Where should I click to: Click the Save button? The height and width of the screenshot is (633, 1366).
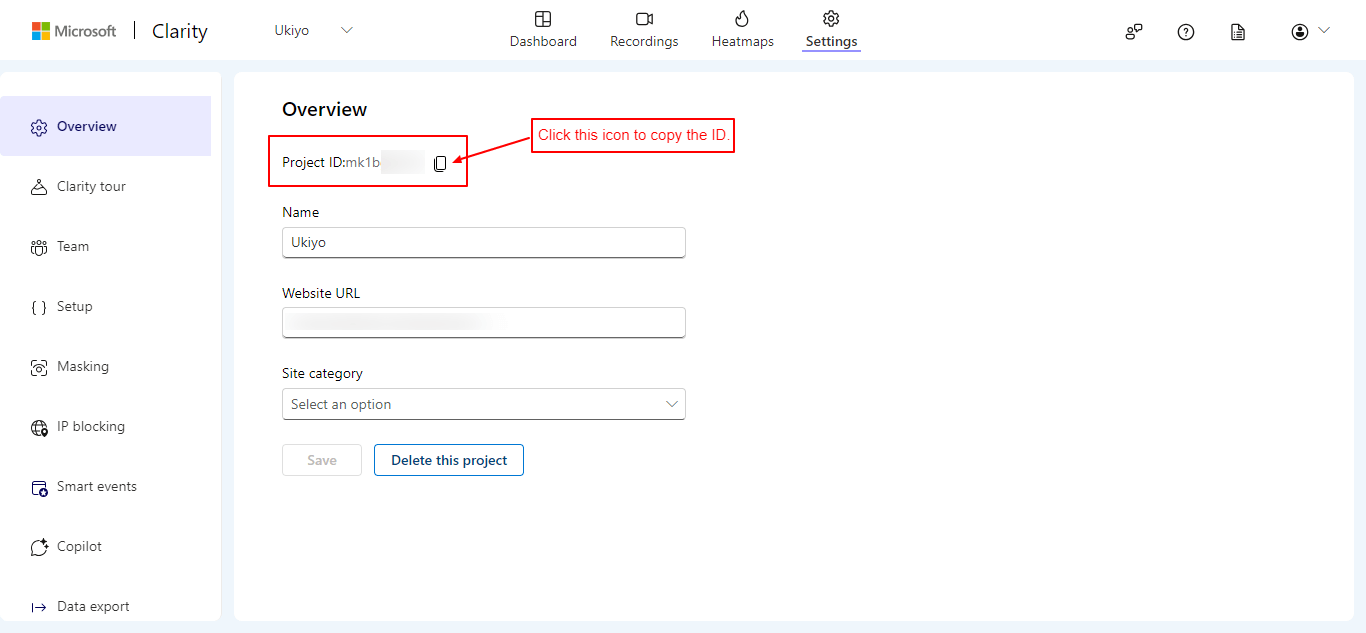322,460
